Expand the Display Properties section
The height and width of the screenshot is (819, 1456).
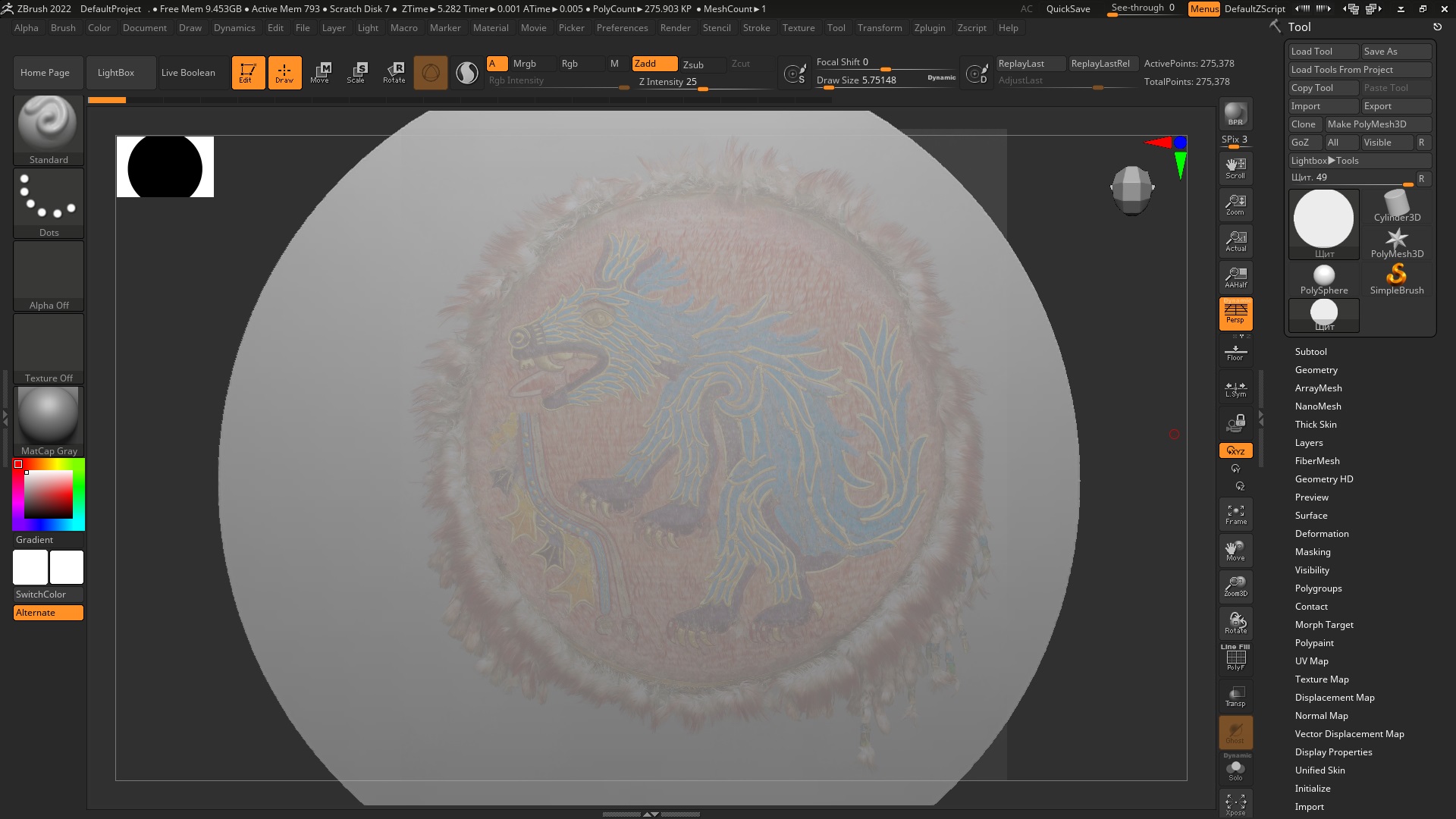pos(1333,752)
